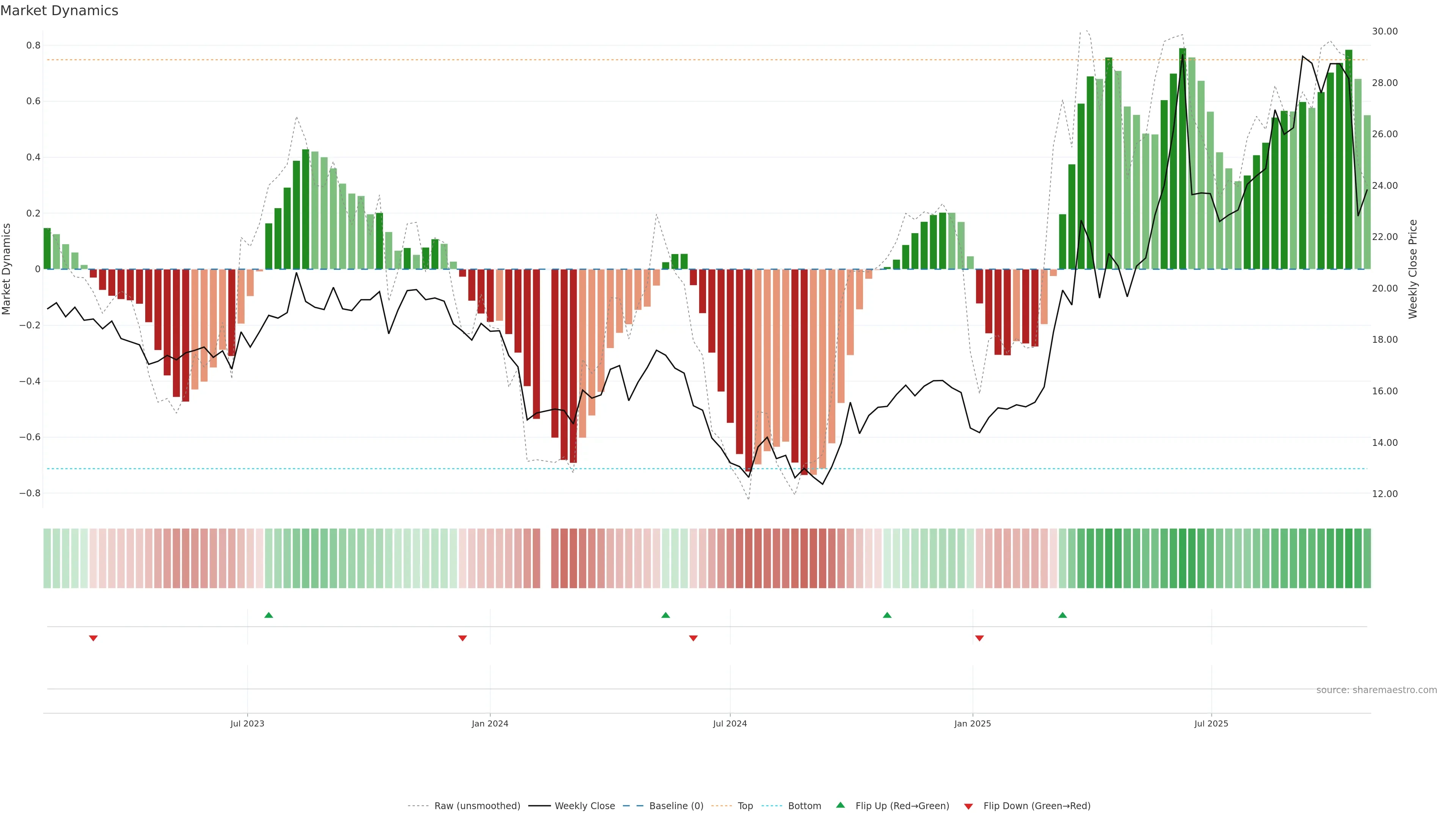Click the Jan 2025 x-axis label
This screenshot has width=1456, height=819.
tap(972, 723)
